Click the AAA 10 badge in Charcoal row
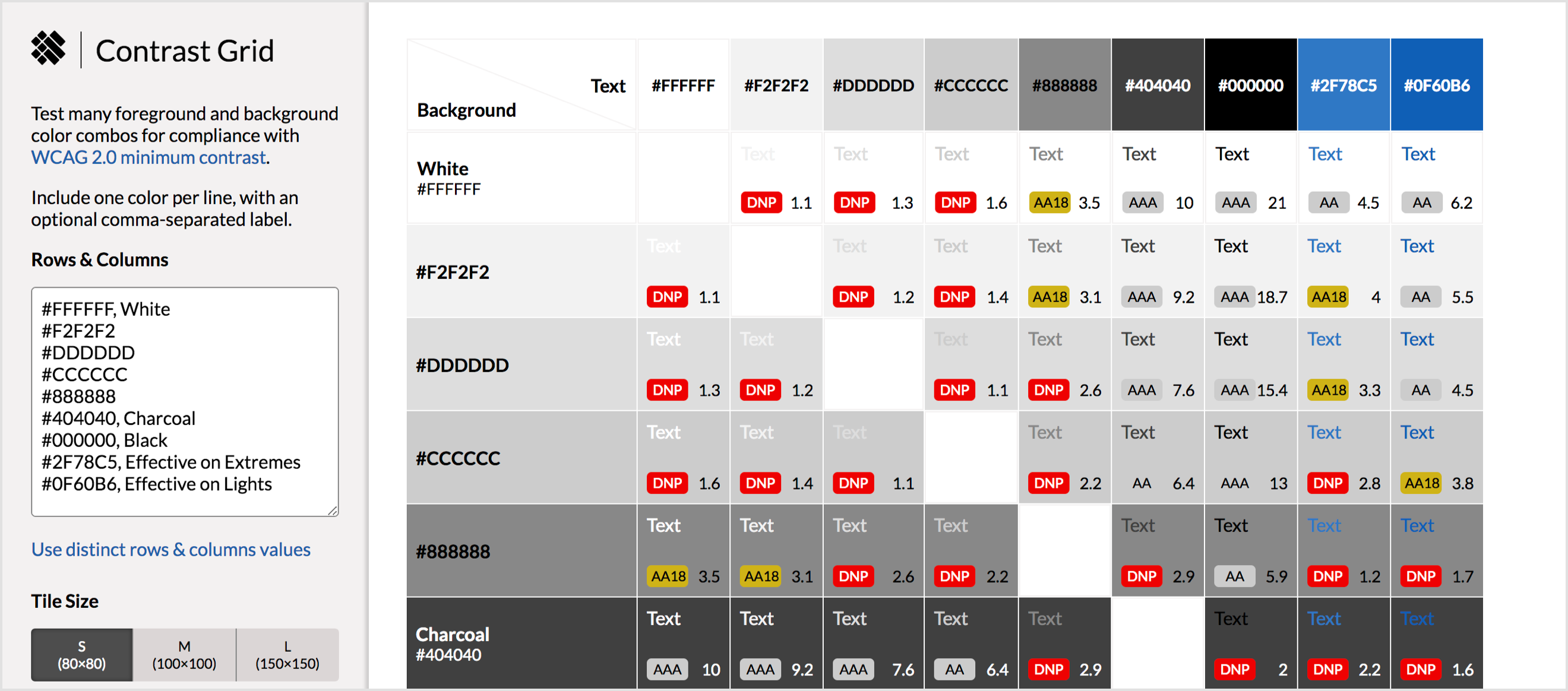1568x691 pixels. [667, 669]
